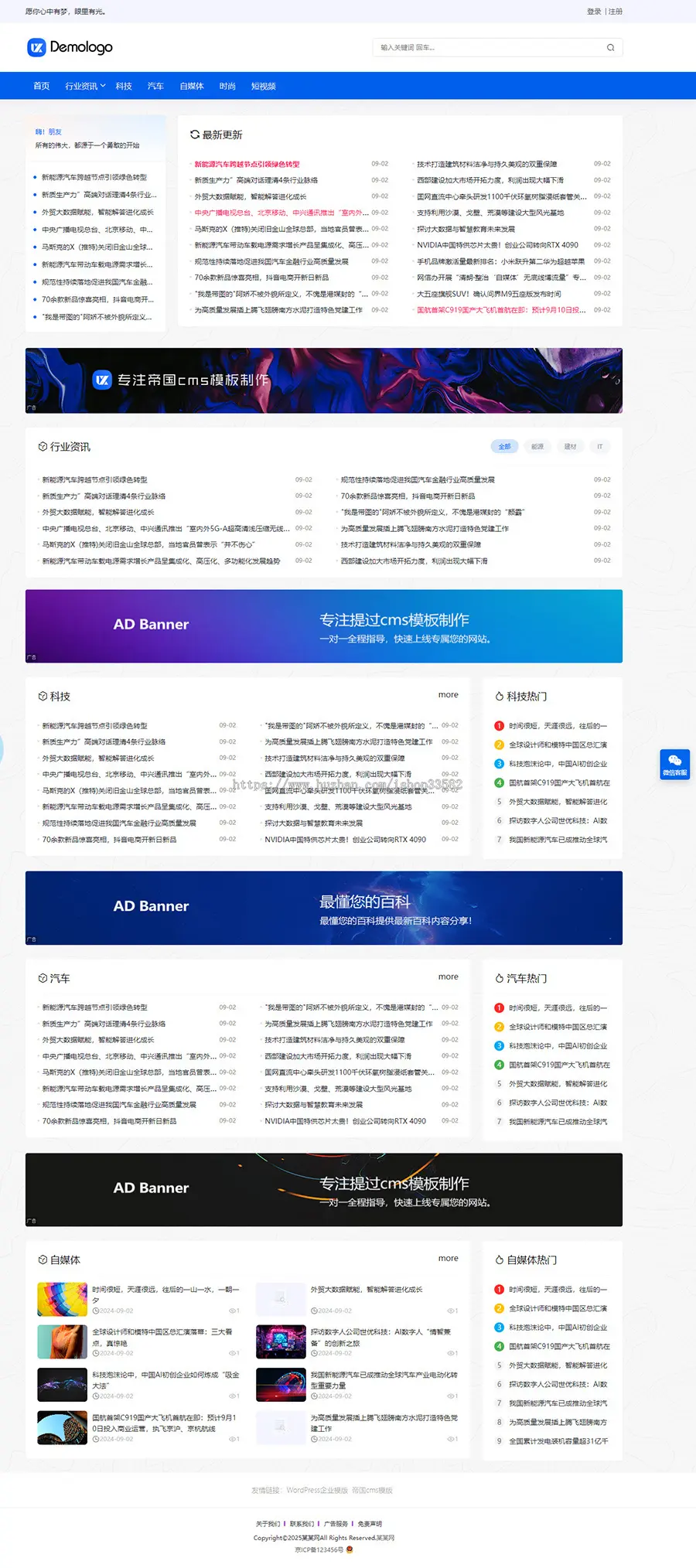Screen dimensions: 696x1568
Task: Open 汽车 in navigation bar
Action: click(155, 86)
